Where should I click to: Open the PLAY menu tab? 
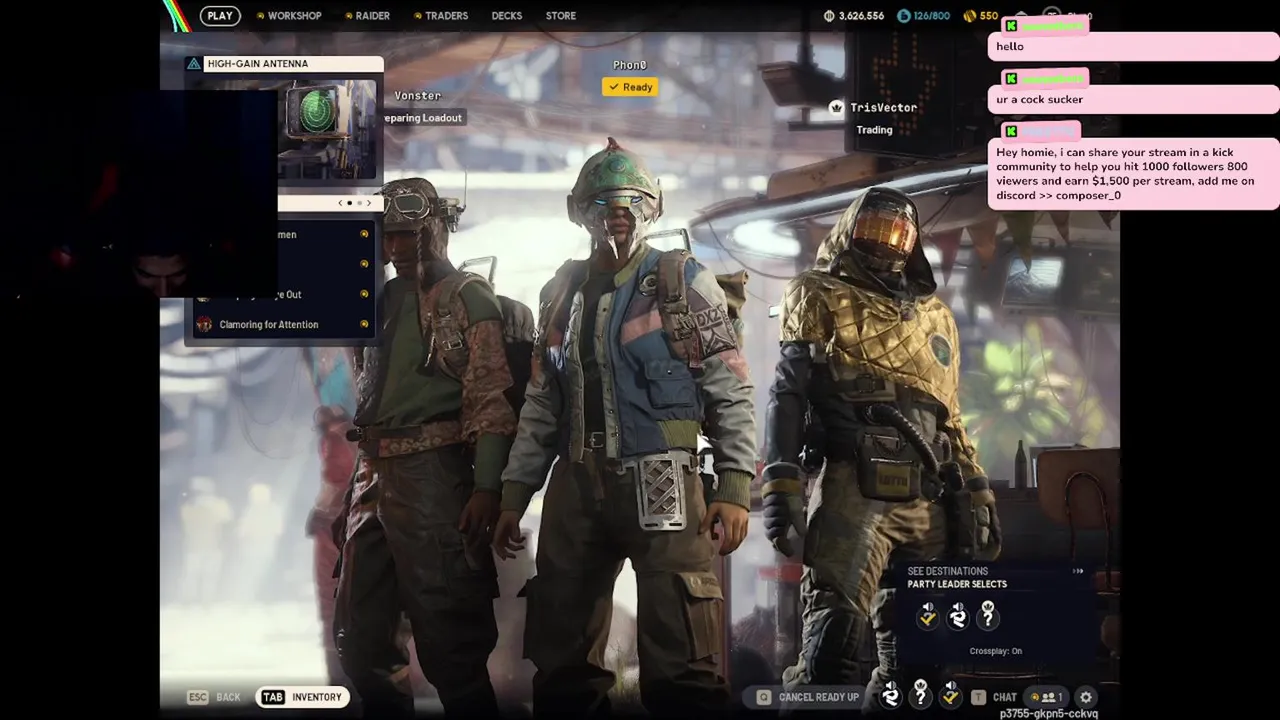pyautogui.click(x=220, y=16)
